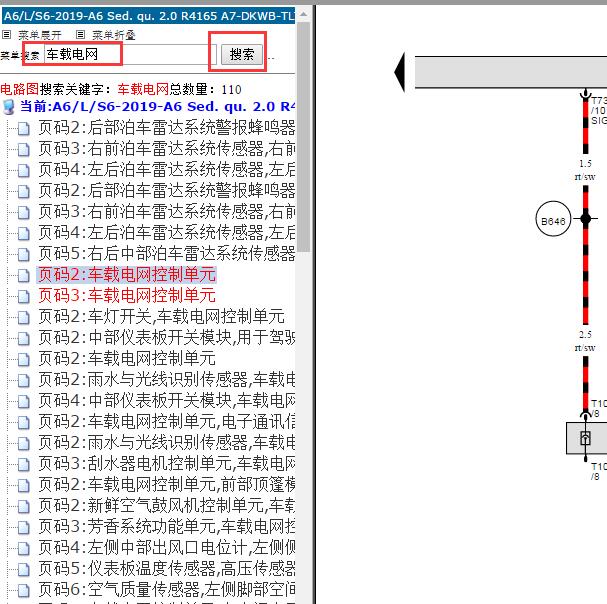Open 页码3:芳香系统功能单元
Viewport: 607px width, 604px height.
coord(166,526)
